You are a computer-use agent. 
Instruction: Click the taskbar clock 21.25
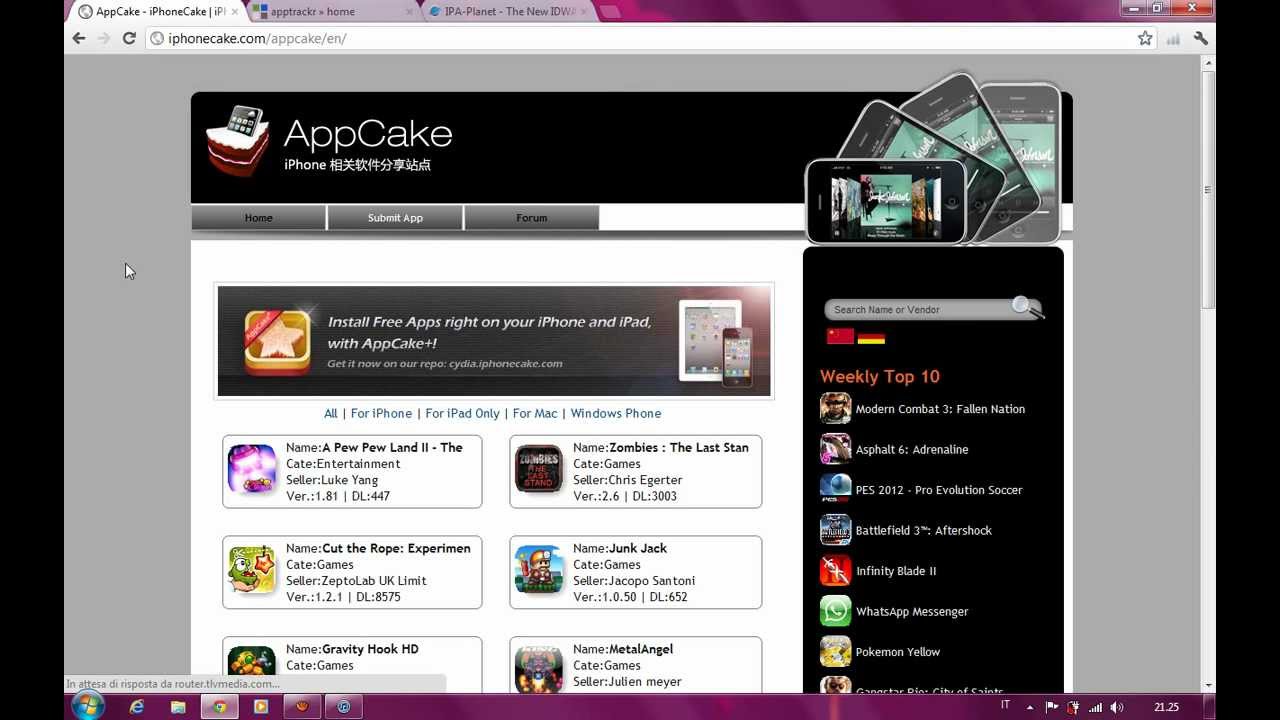tap(1166, 707)
